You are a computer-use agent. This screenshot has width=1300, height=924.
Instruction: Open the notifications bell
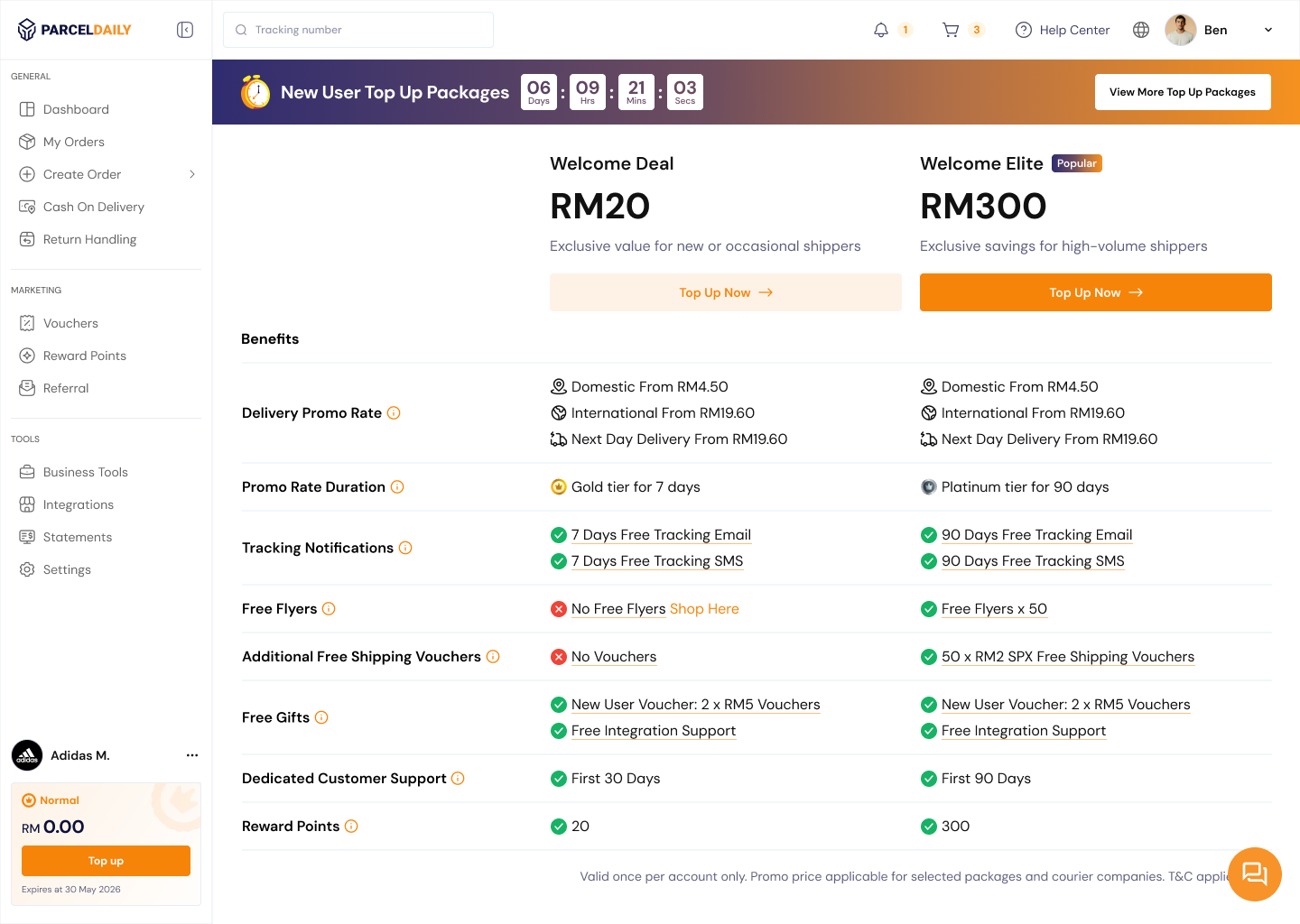[x=881, y=30]
